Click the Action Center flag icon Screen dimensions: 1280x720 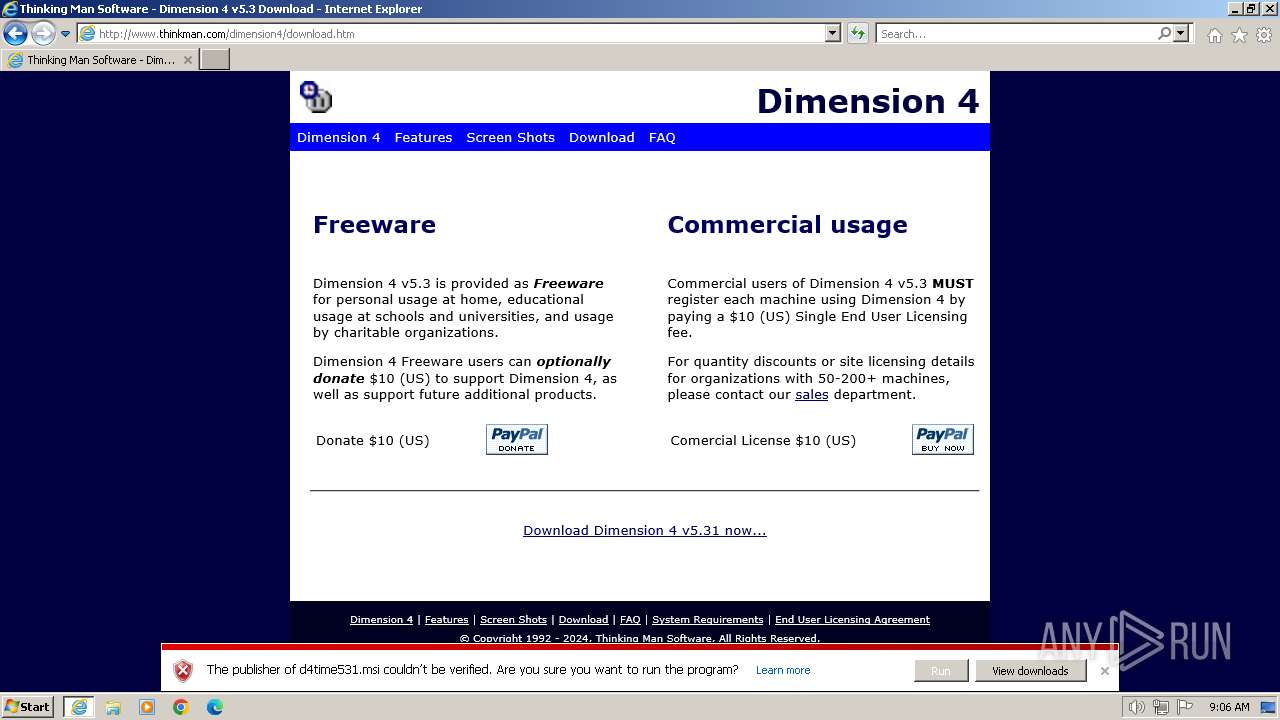(x=1185, y=707)
